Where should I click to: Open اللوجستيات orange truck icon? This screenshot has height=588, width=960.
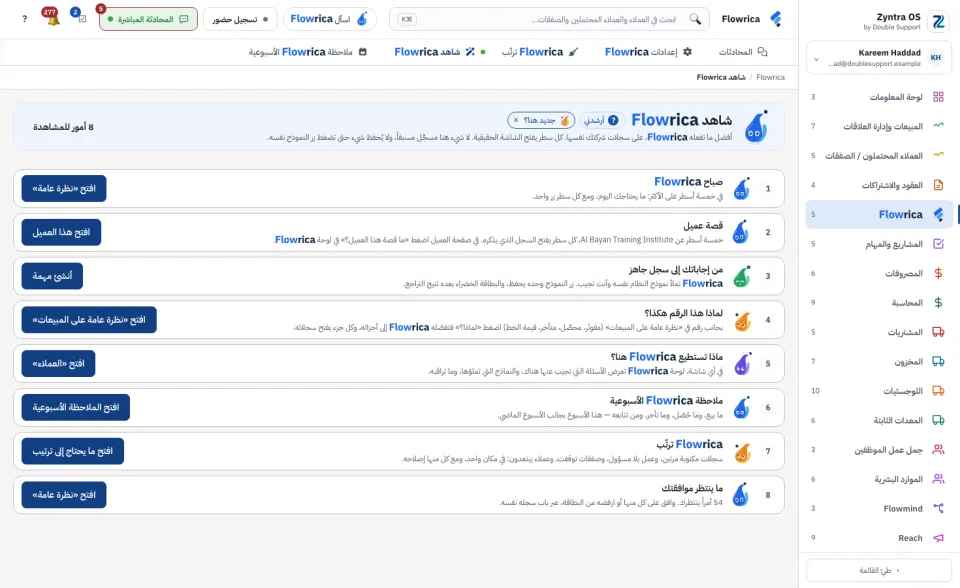pos(938,391)
